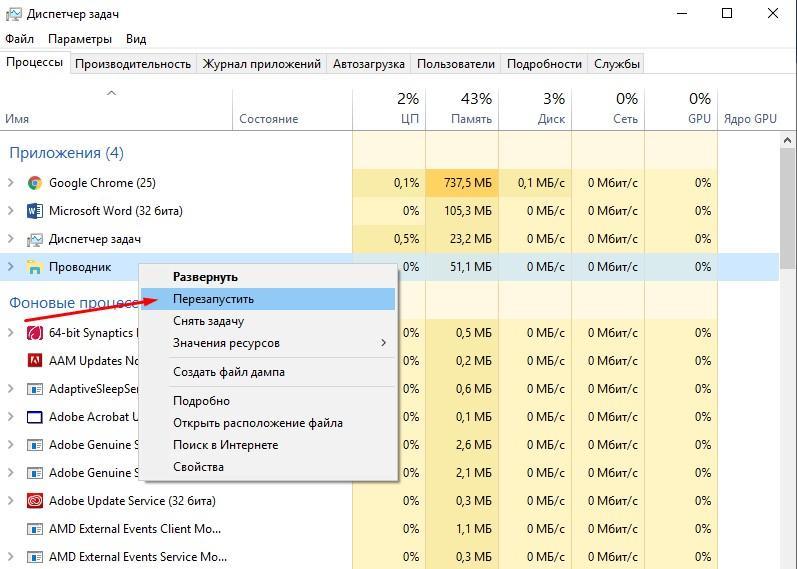Select the Процессы tab
This screenshot has width=797, height=569.
pyautogui.click(x=35, y=63)
